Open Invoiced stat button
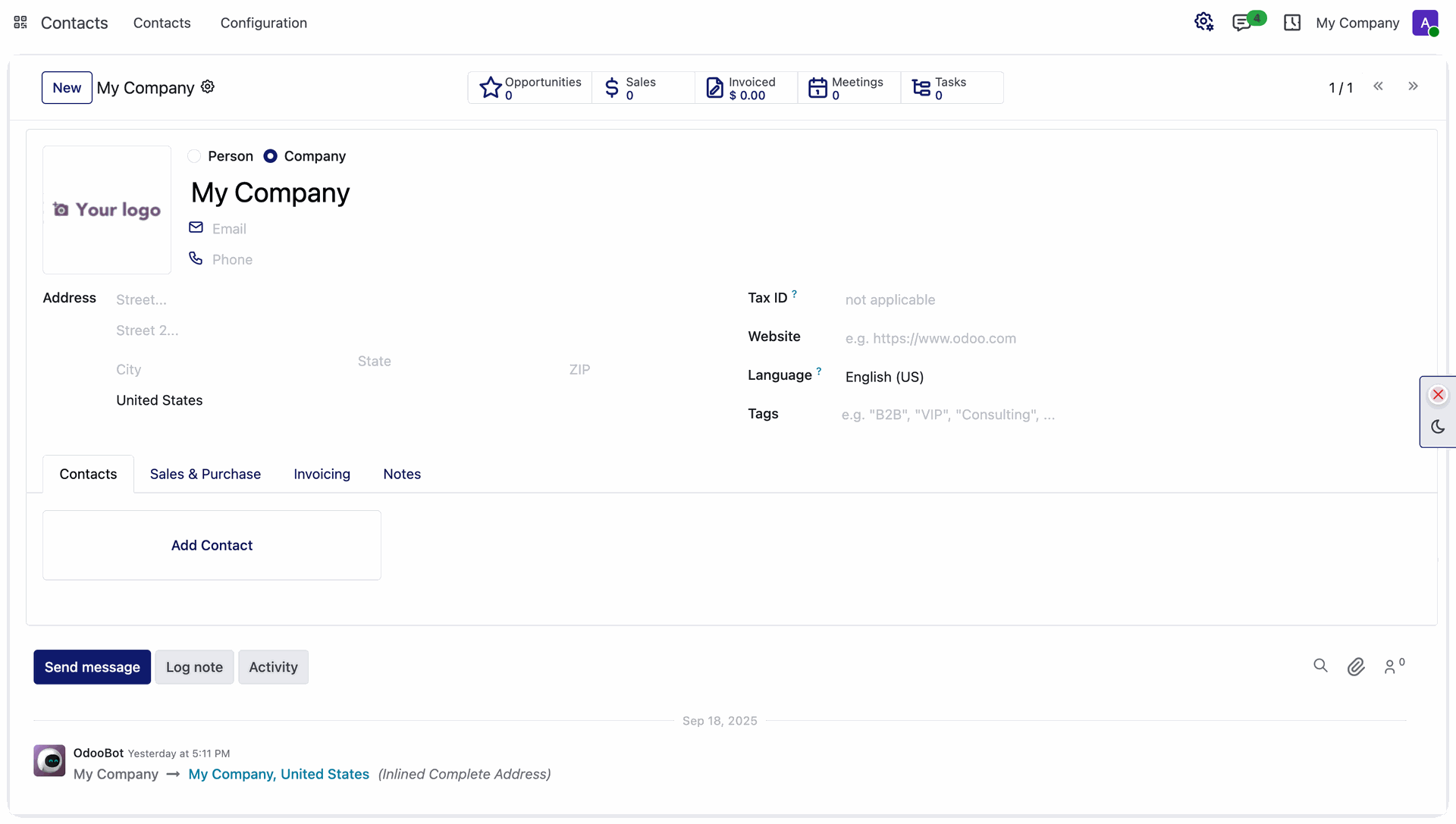This screenshot has height=824, width=1456. (x=746, y=88)
